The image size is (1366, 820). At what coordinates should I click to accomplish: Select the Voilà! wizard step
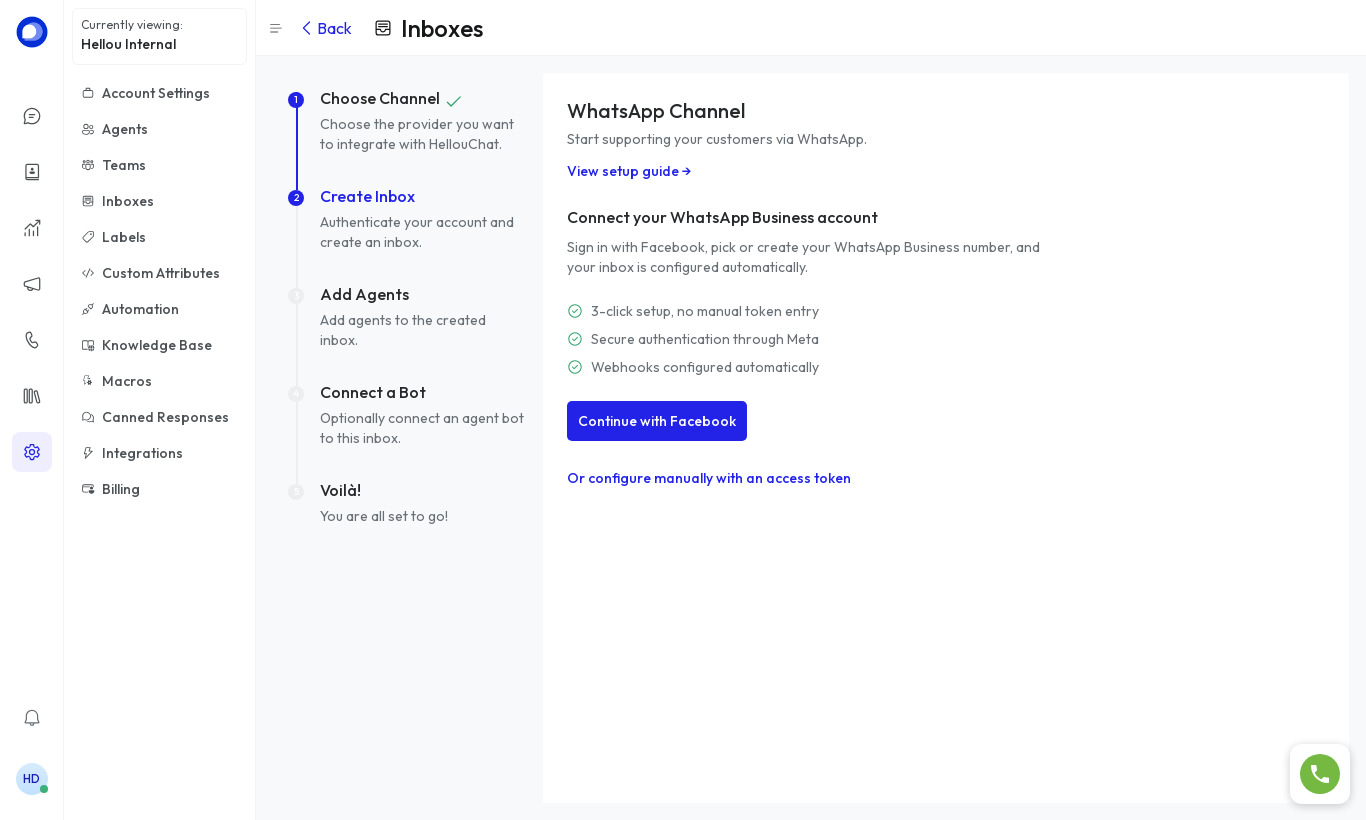(x=340, y=491)
